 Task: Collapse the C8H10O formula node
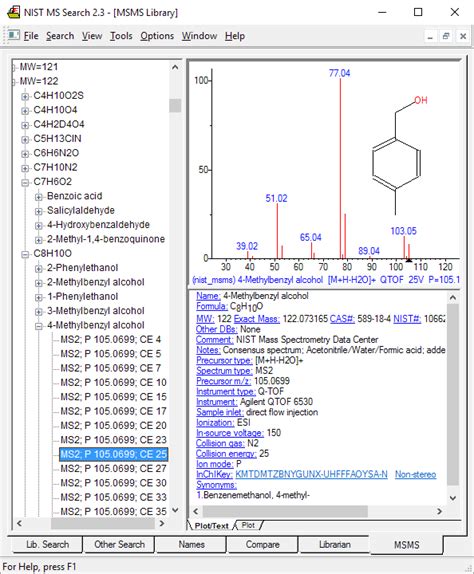click(25, 254)
